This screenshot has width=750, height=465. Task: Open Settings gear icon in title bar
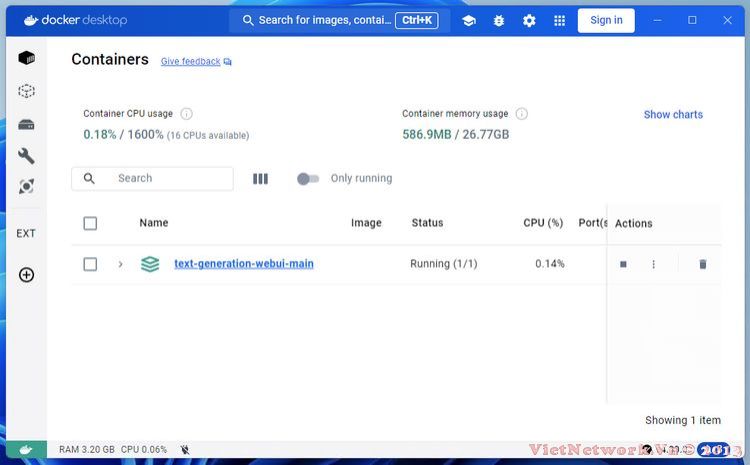click(x=529, y=20)
